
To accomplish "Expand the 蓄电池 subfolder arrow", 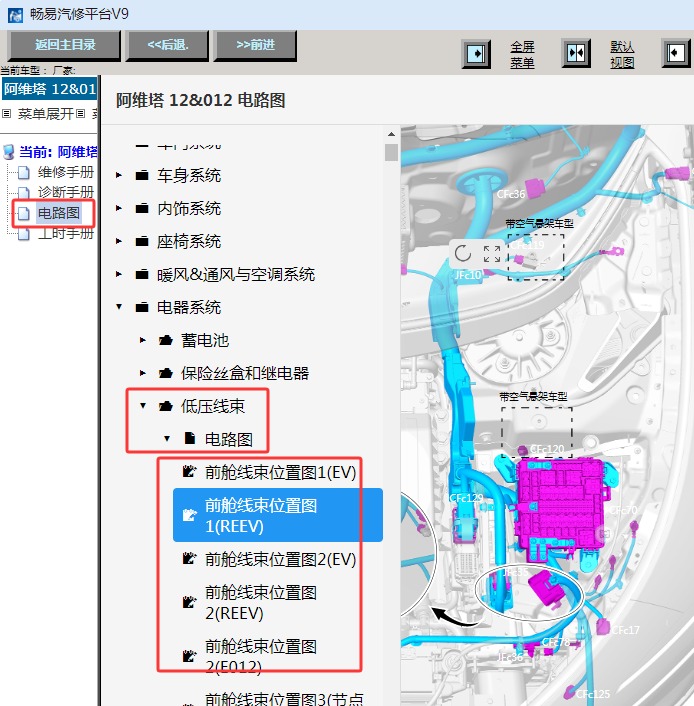I will click(142, 340).
